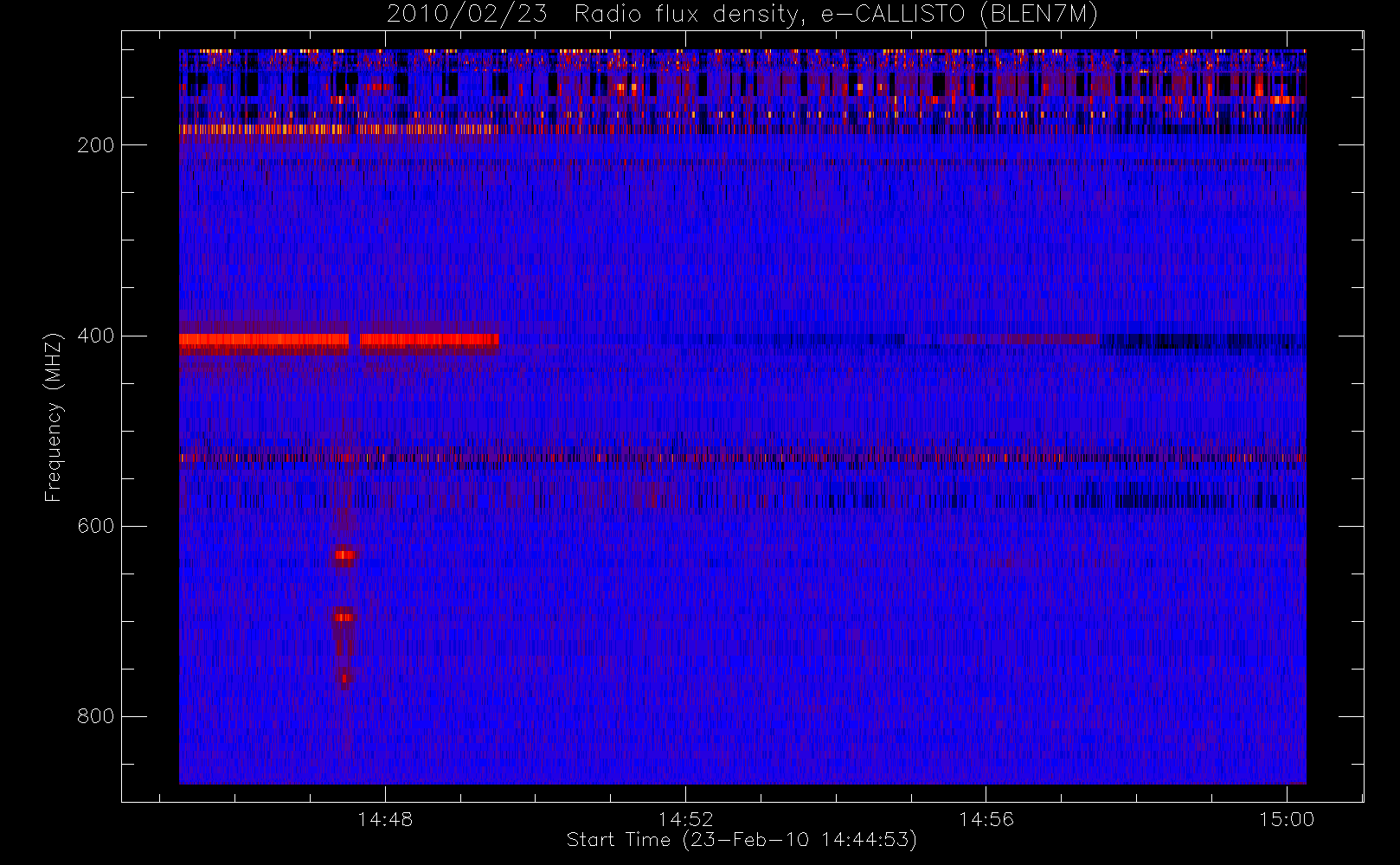The height and width of the screenshot is (865, 1400).
Task: Click the 'Start Time (23-Feb-10 14:44:53)' axis label
Action: 742,840
